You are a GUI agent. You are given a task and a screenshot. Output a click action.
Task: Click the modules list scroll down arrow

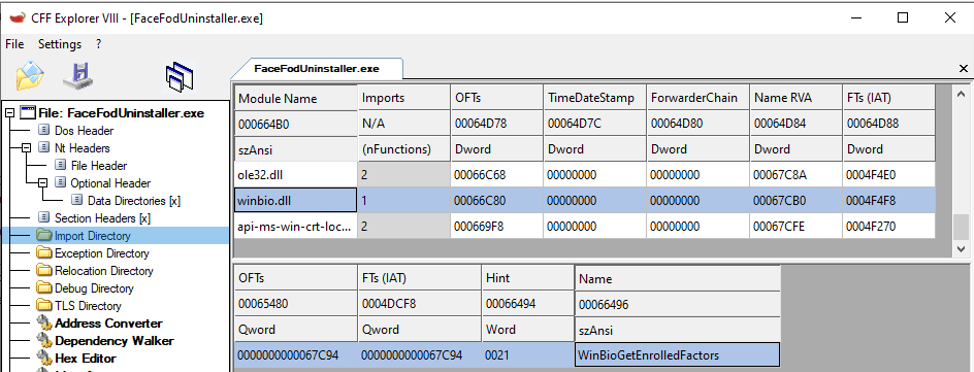coord(961,248)
